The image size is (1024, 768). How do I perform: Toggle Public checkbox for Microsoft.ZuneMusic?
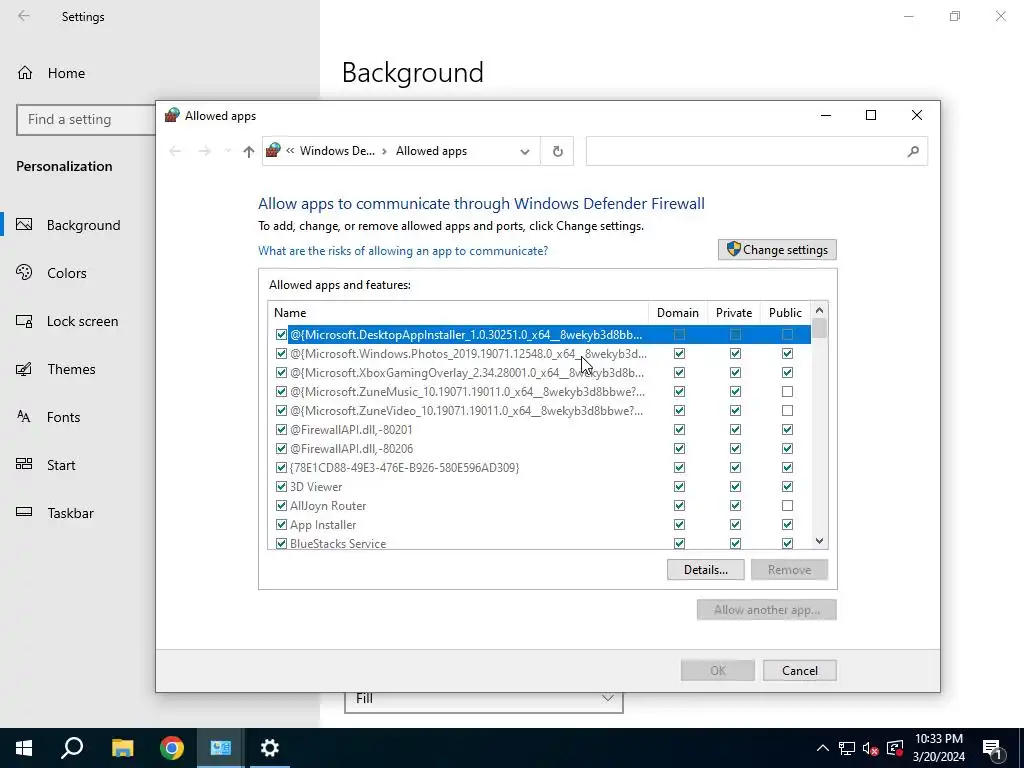pyautogui.click(x=788, y=392)
